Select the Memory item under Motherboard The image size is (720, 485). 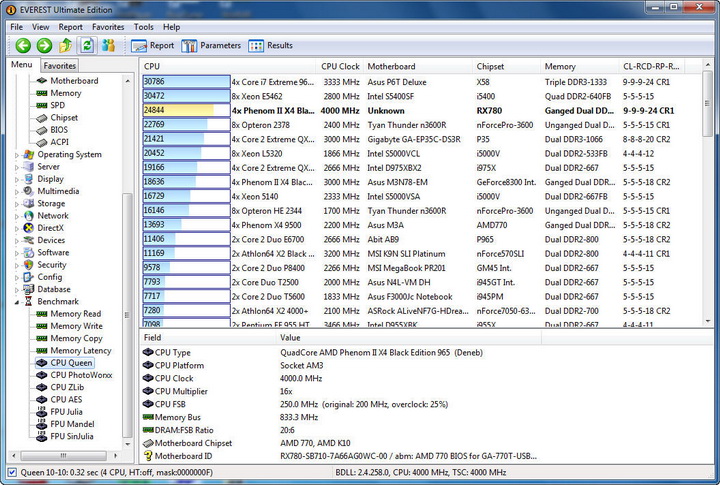click(66, 93)
